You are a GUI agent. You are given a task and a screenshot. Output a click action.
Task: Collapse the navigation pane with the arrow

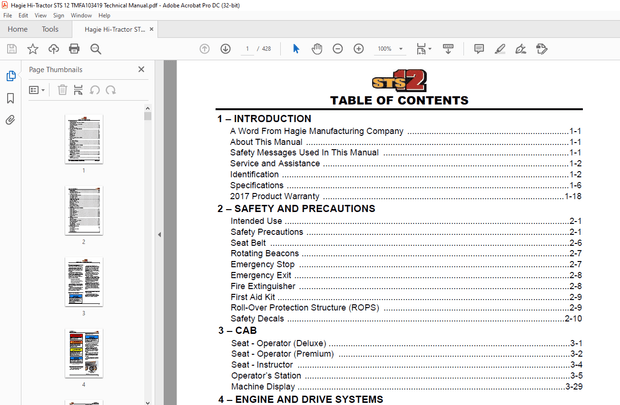tap(159, 235)
